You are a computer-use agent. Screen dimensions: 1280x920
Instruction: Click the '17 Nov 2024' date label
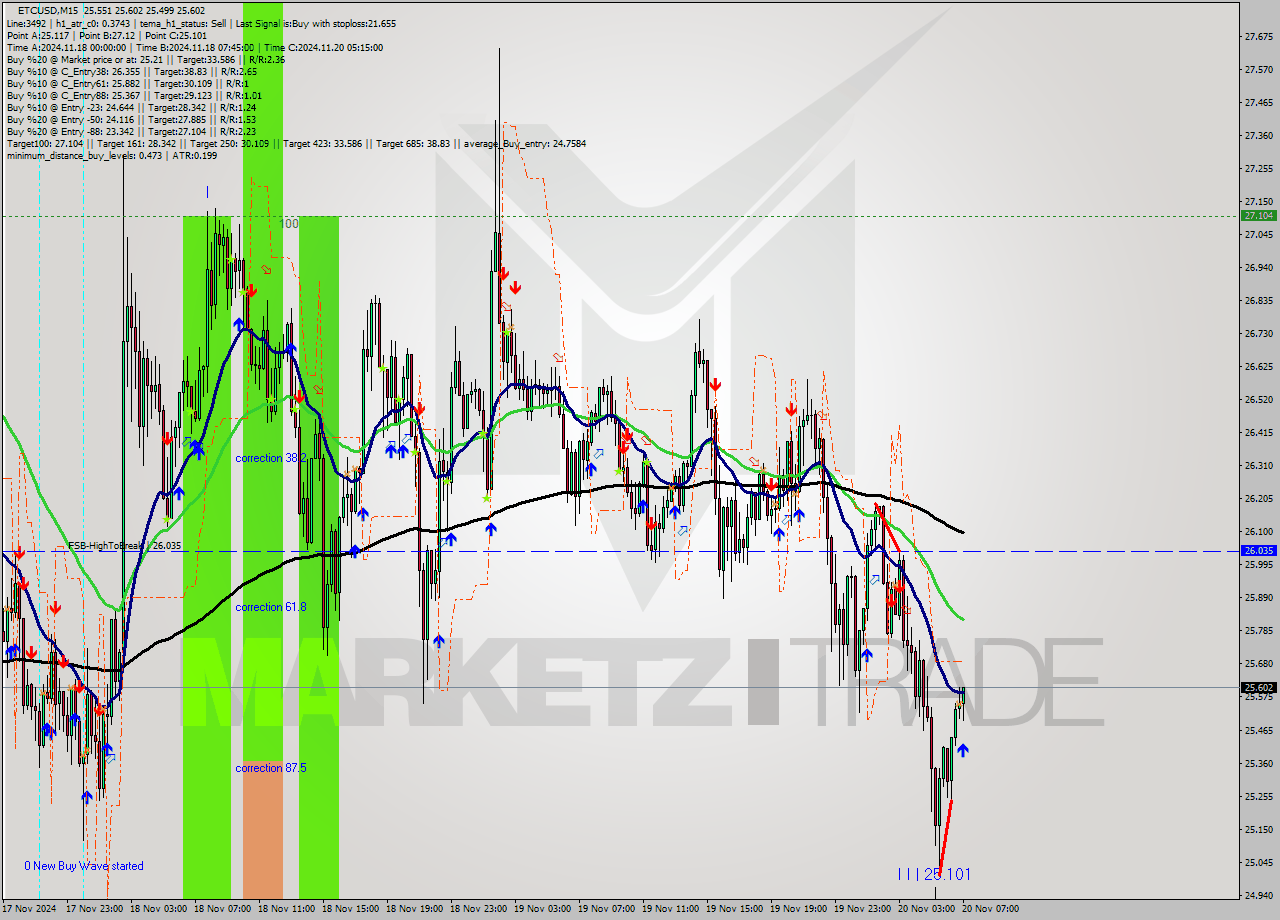(30, 909)
